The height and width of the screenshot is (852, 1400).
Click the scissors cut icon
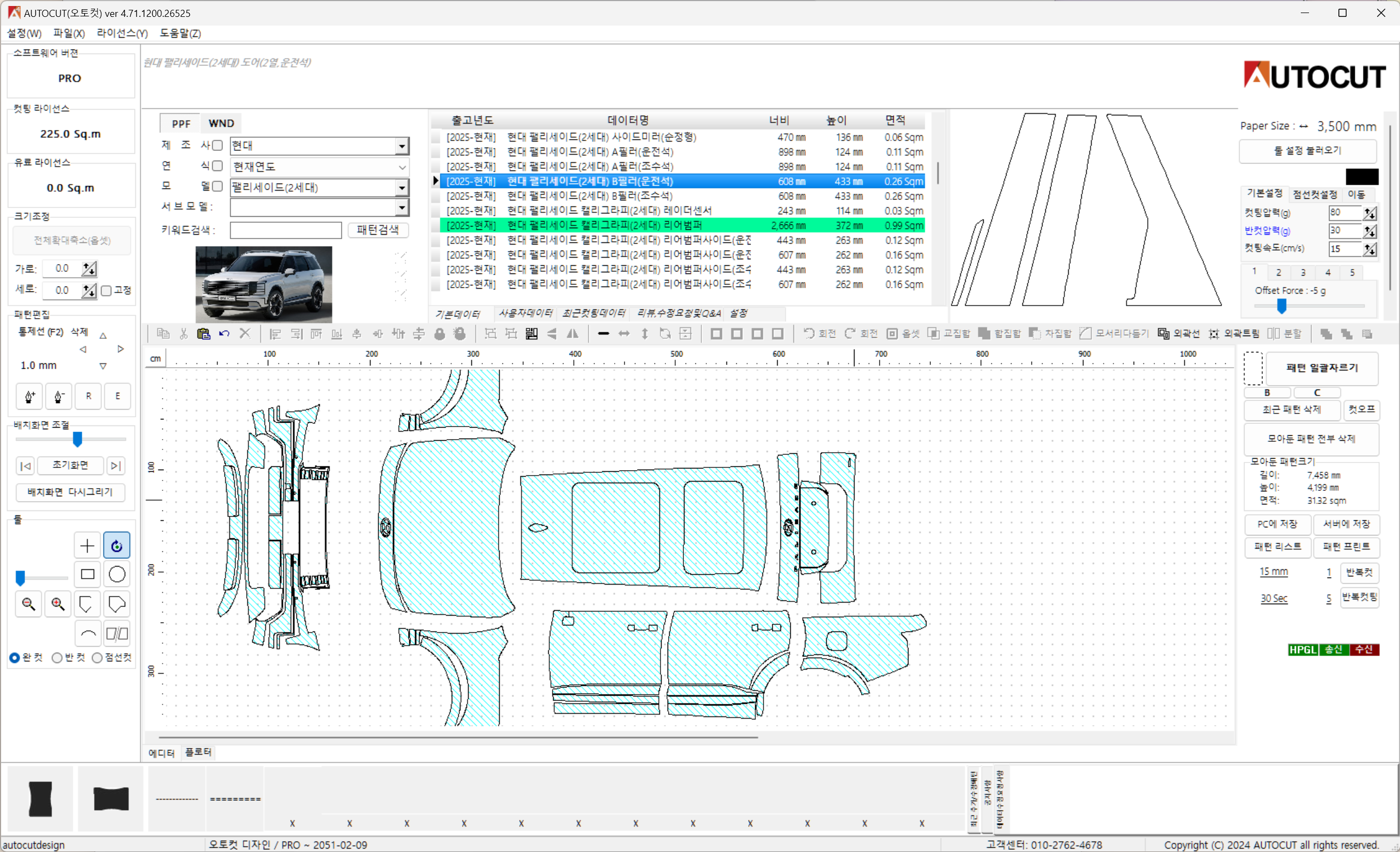183,333
